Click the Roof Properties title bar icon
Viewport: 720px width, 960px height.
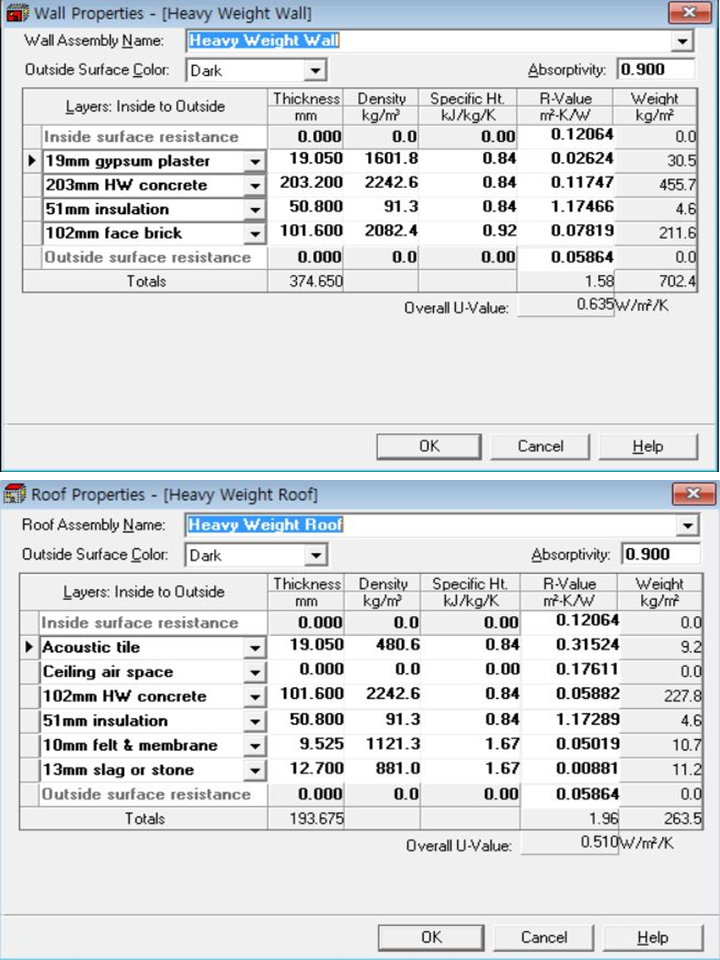(x=14, y=495)
